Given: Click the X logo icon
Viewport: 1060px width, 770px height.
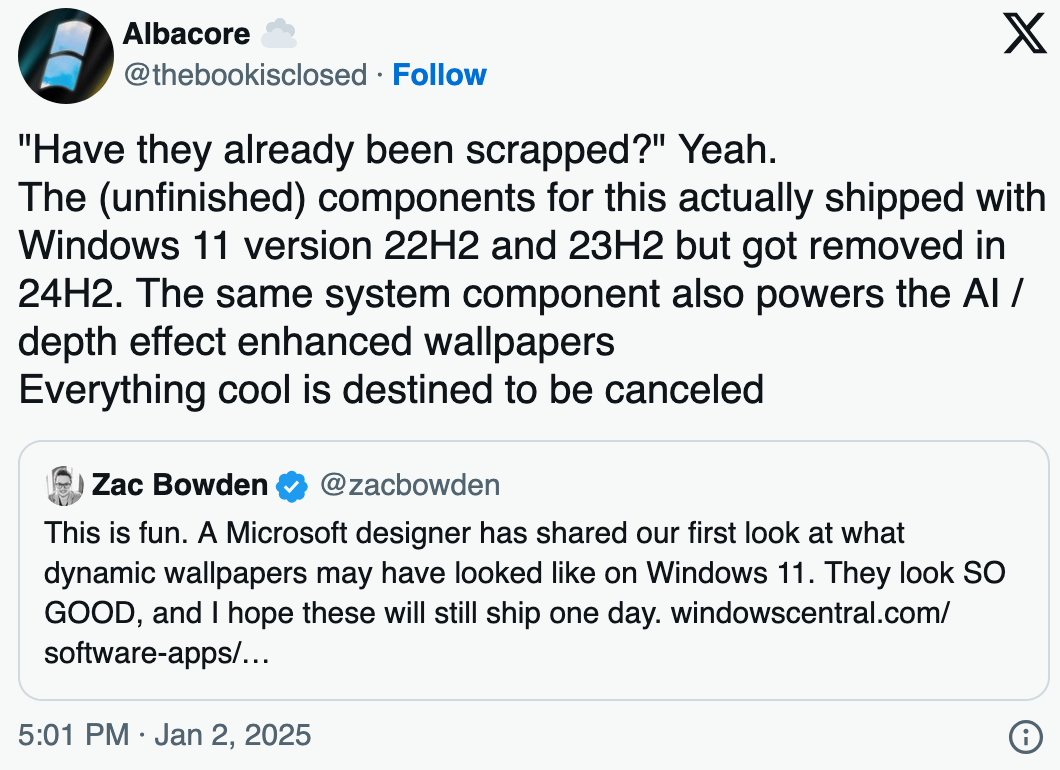Looking at the screenshot, I should click(1025, 34).
